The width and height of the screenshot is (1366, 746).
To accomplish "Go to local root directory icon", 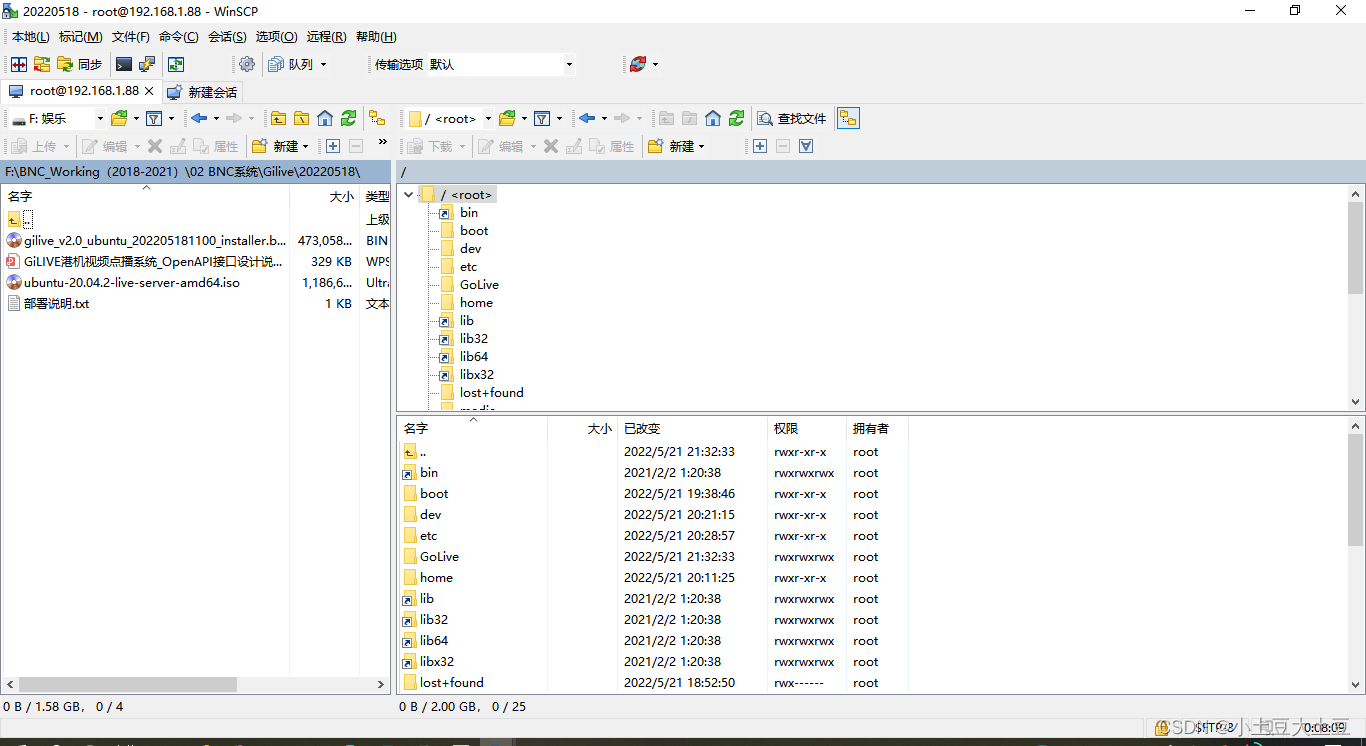I will click(x=301, y=118).
